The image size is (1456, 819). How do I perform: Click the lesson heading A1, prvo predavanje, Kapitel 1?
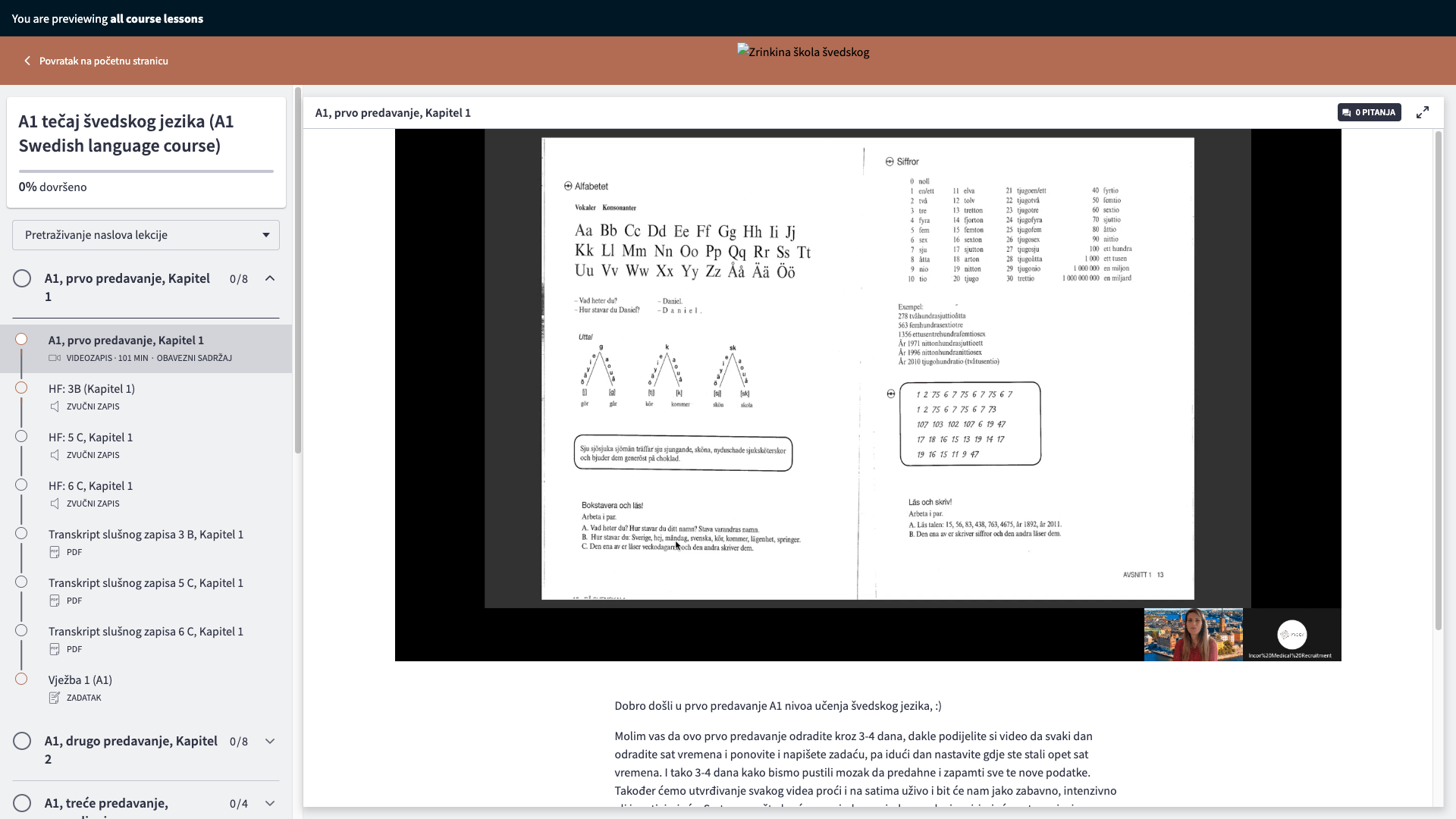pos(393,113)
